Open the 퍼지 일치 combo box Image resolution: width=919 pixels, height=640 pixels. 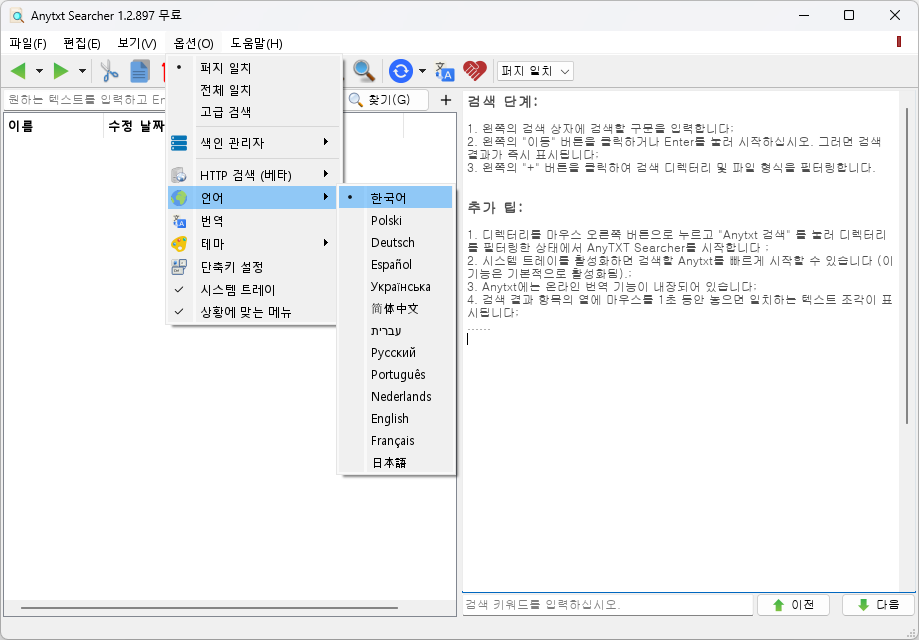(x=535, y=71)
